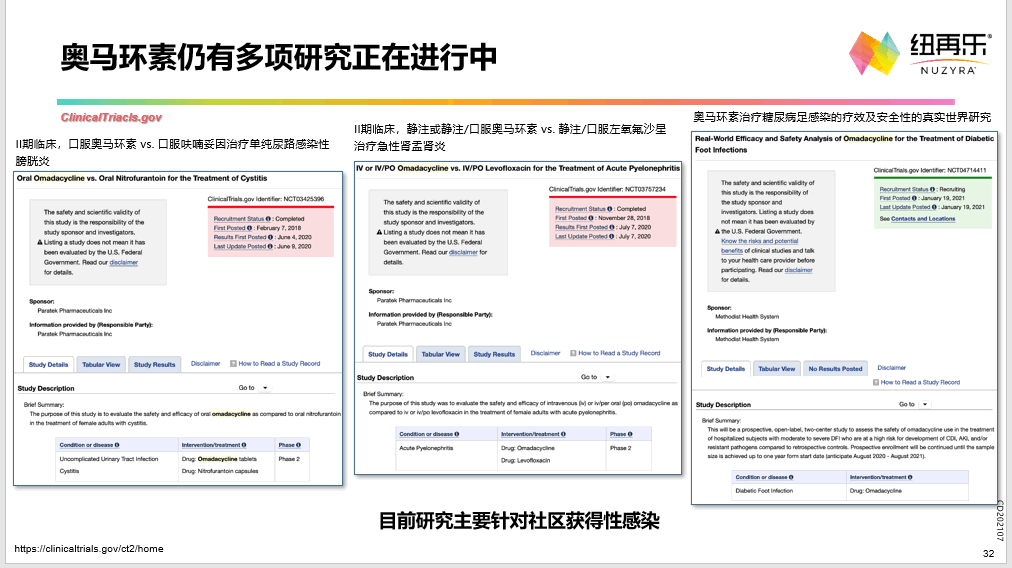
Task: Click warning triangle icon in Pyelonephritis study notice
Action: pyautogui.click(x=380, y=232)
